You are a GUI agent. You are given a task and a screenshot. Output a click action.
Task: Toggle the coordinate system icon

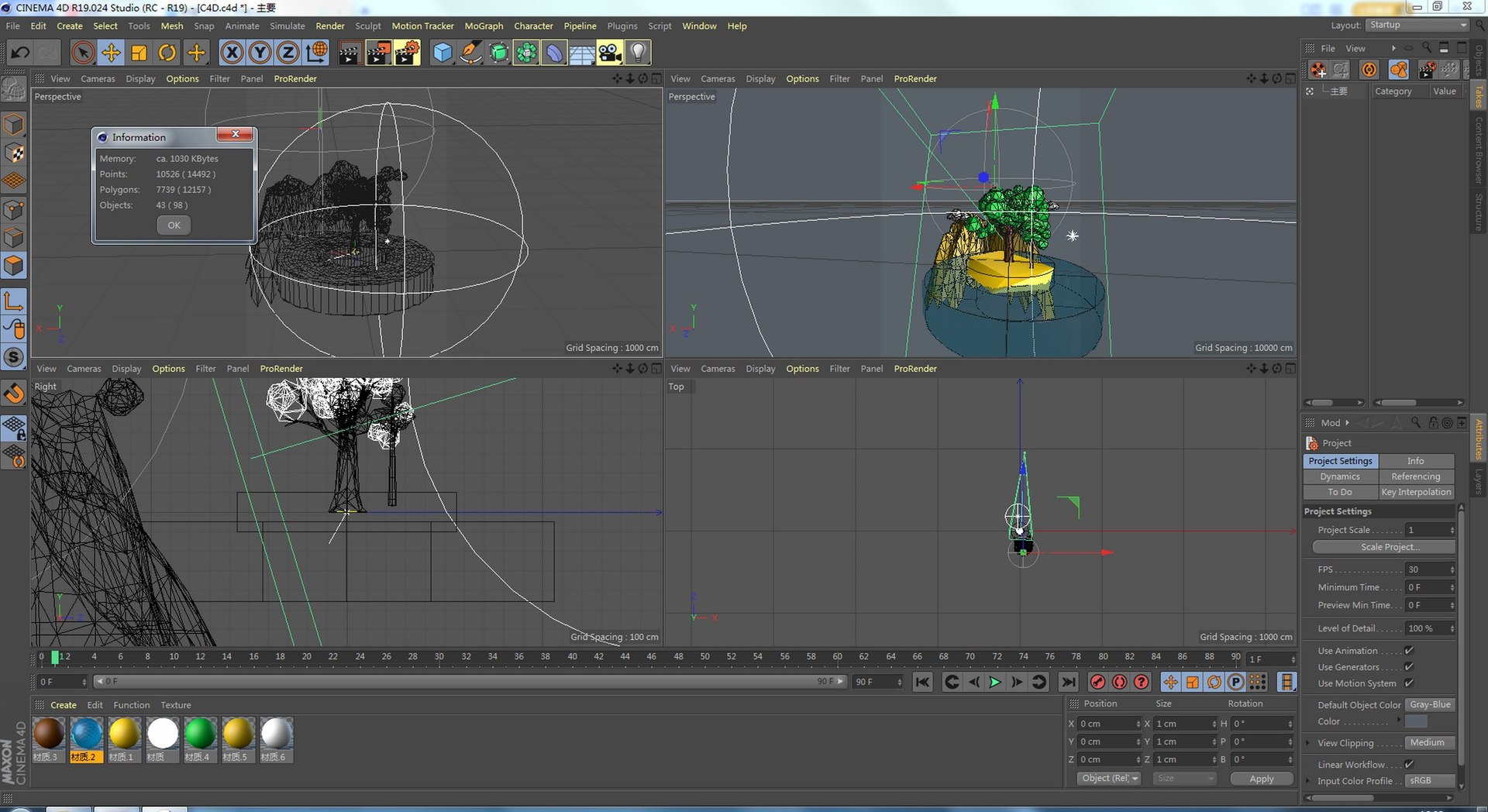click(x=316, y=53)
